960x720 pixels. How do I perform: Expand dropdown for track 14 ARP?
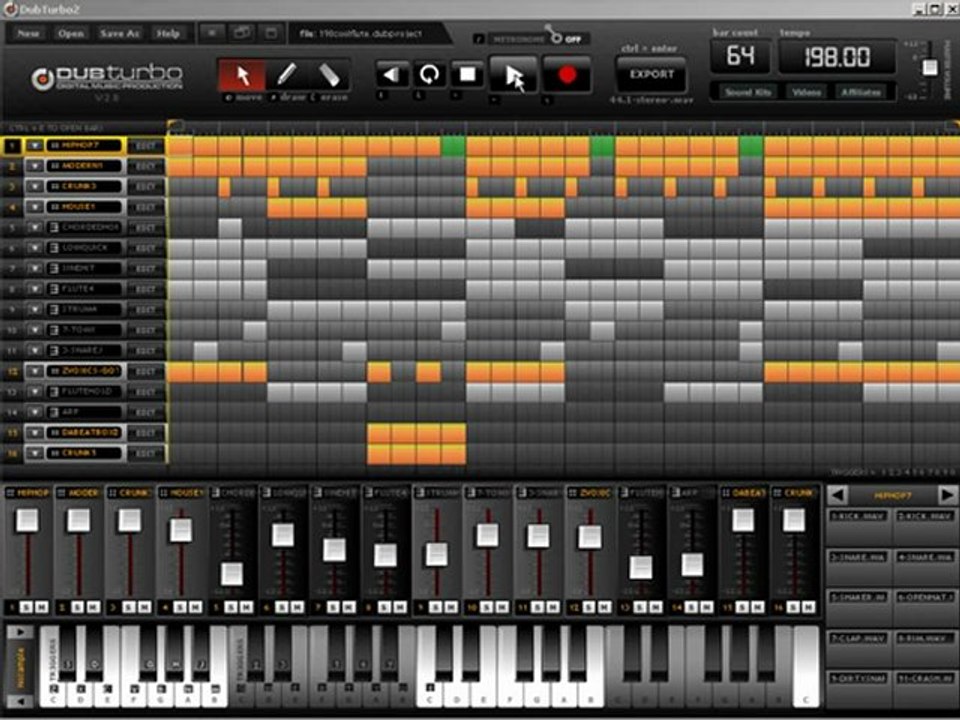click(x=35, y=412)
